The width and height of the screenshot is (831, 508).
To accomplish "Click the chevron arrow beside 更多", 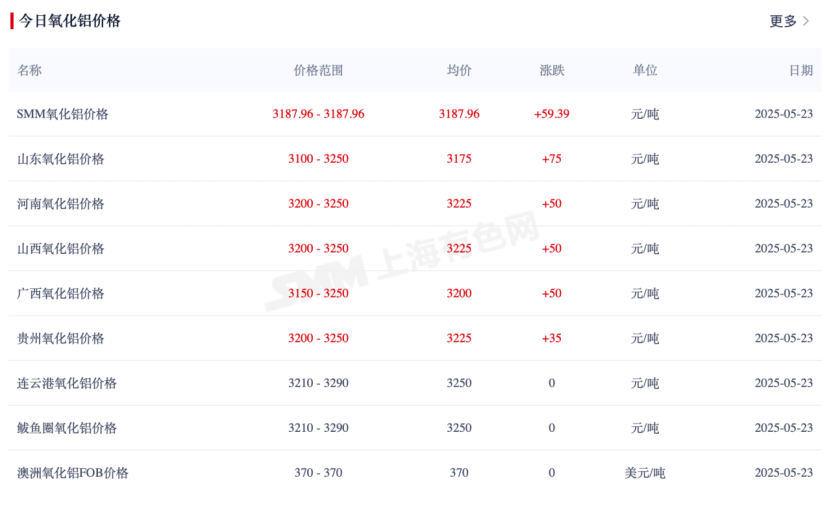I will [806, 21].
